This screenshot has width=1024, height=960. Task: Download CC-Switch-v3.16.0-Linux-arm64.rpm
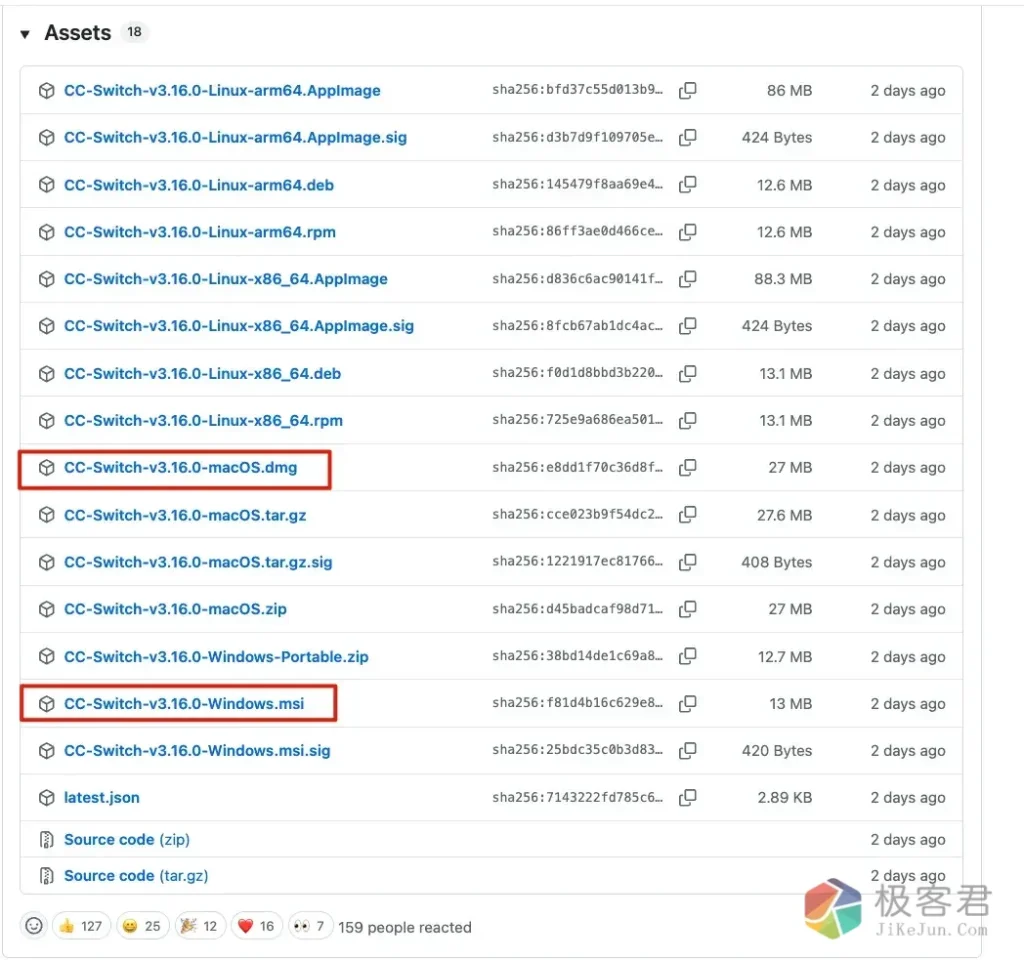(x=200, y=232)
